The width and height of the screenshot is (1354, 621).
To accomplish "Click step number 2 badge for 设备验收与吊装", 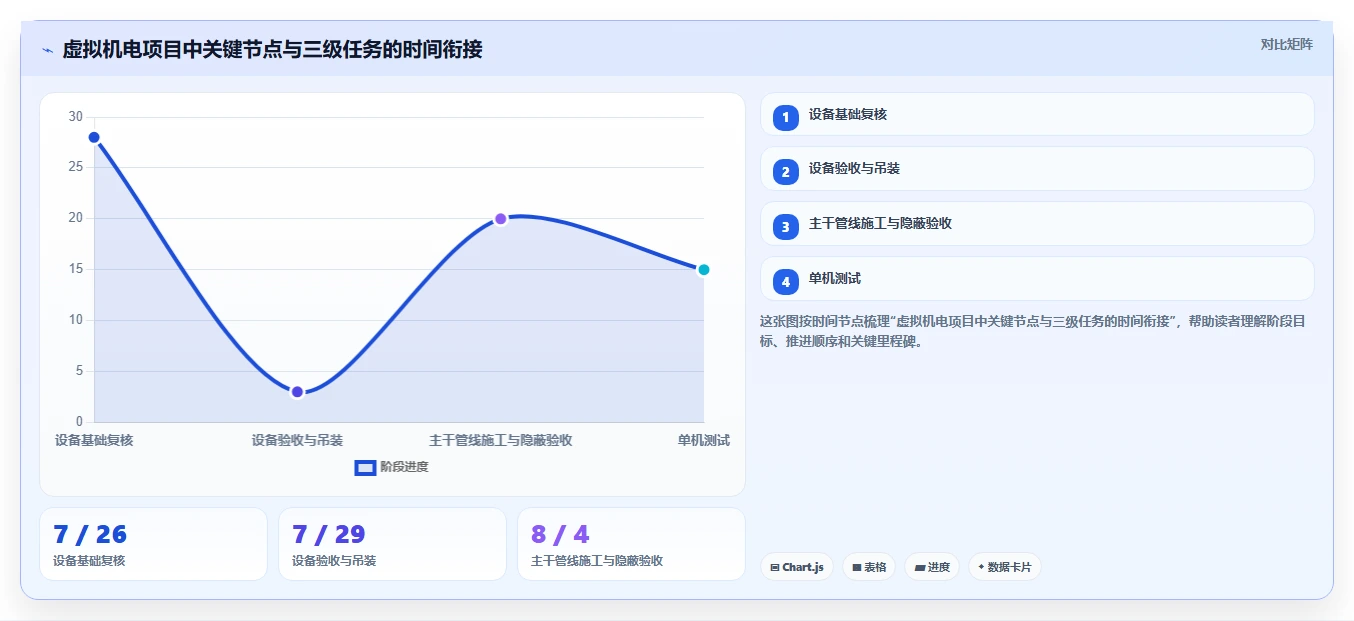I will [785, 171].
